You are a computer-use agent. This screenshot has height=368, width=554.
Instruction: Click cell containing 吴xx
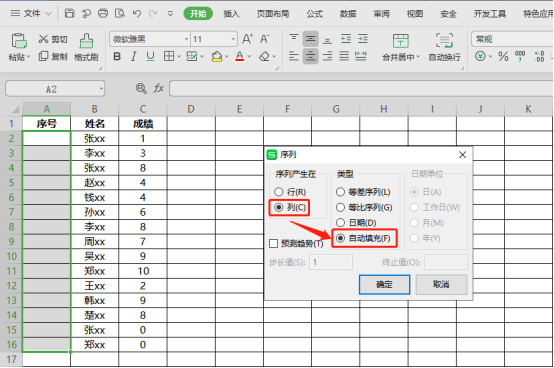(95, 256)
